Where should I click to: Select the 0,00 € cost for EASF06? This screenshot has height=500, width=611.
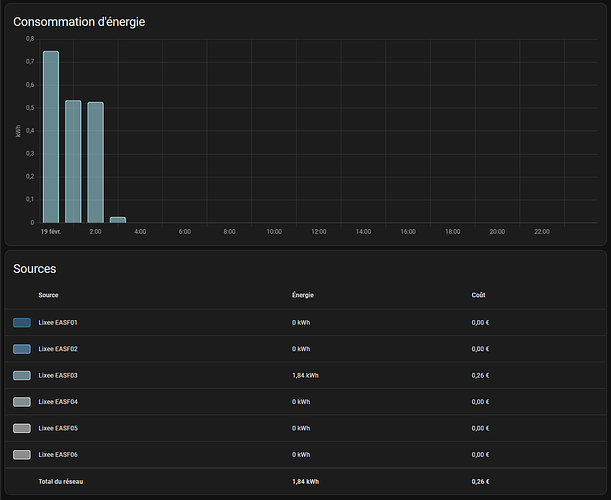click(480, 455)
